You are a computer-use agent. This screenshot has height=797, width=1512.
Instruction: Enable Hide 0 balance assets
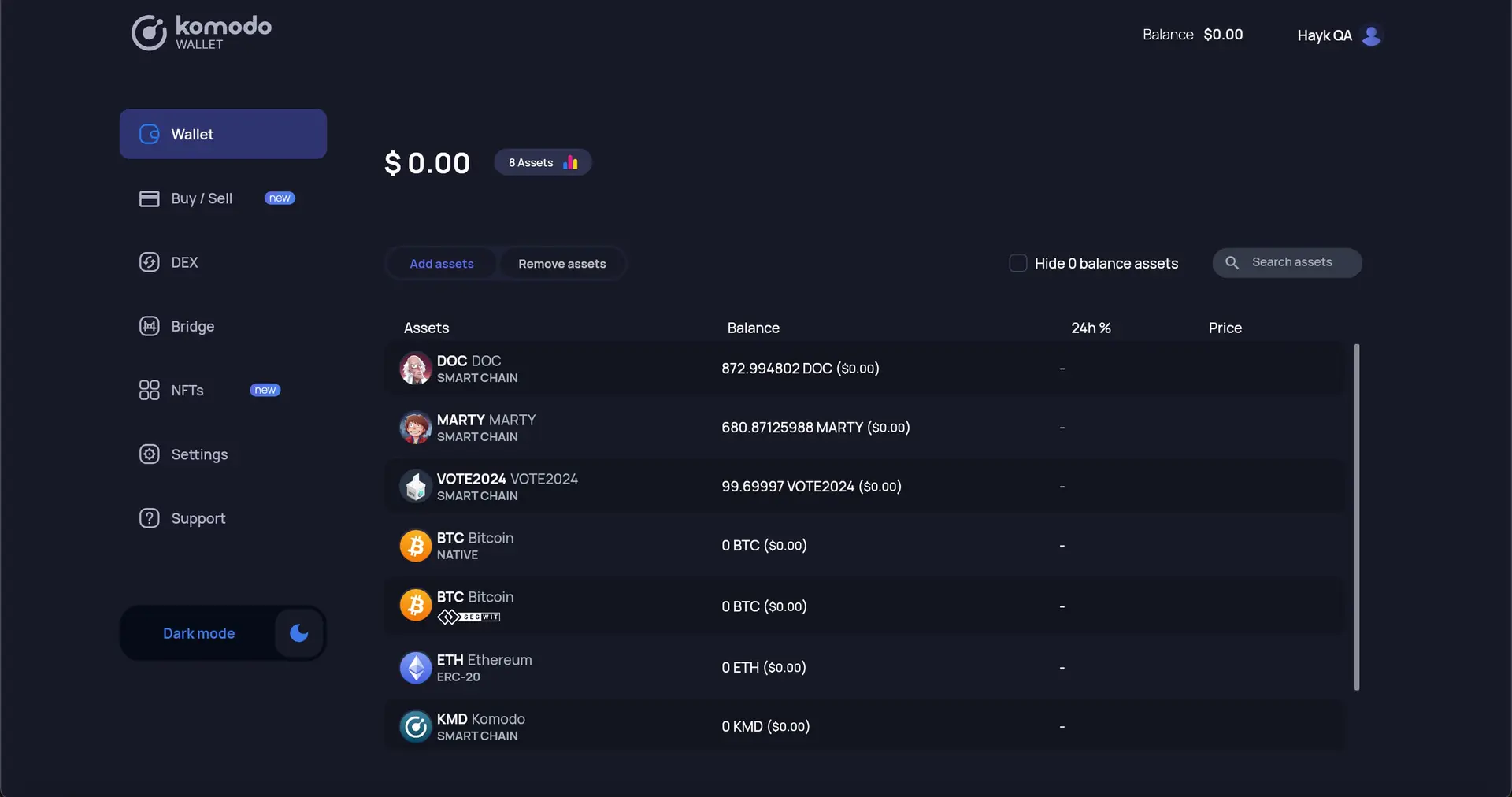click(1018, 262)
